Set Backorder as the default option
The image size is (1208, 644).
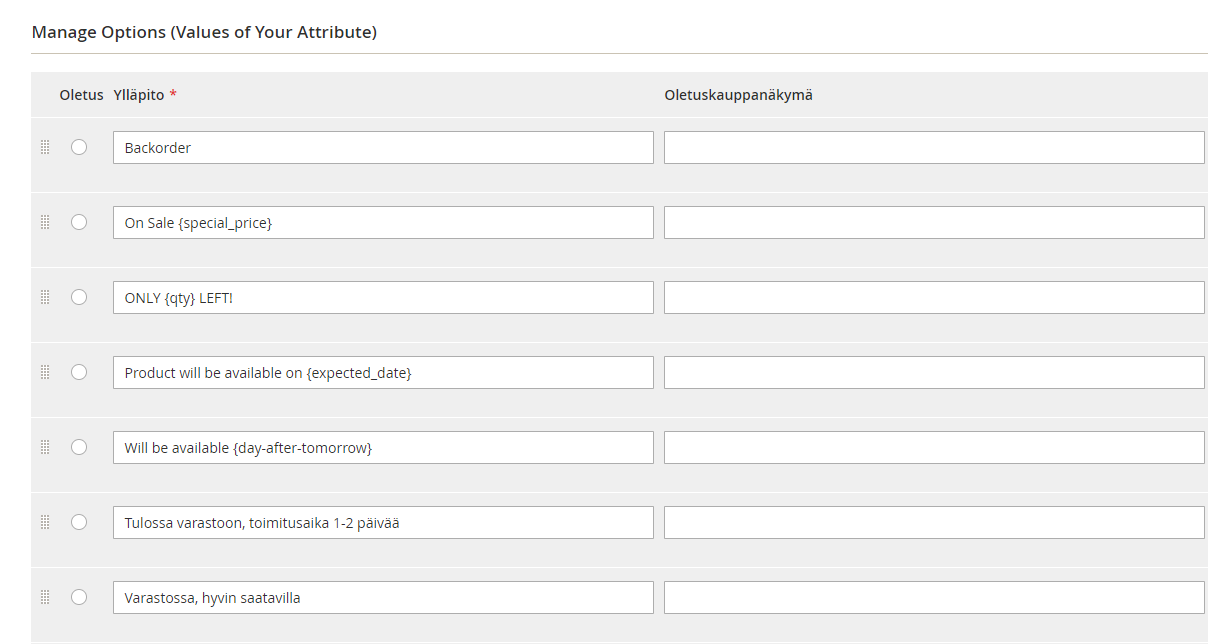pos(79,147)
